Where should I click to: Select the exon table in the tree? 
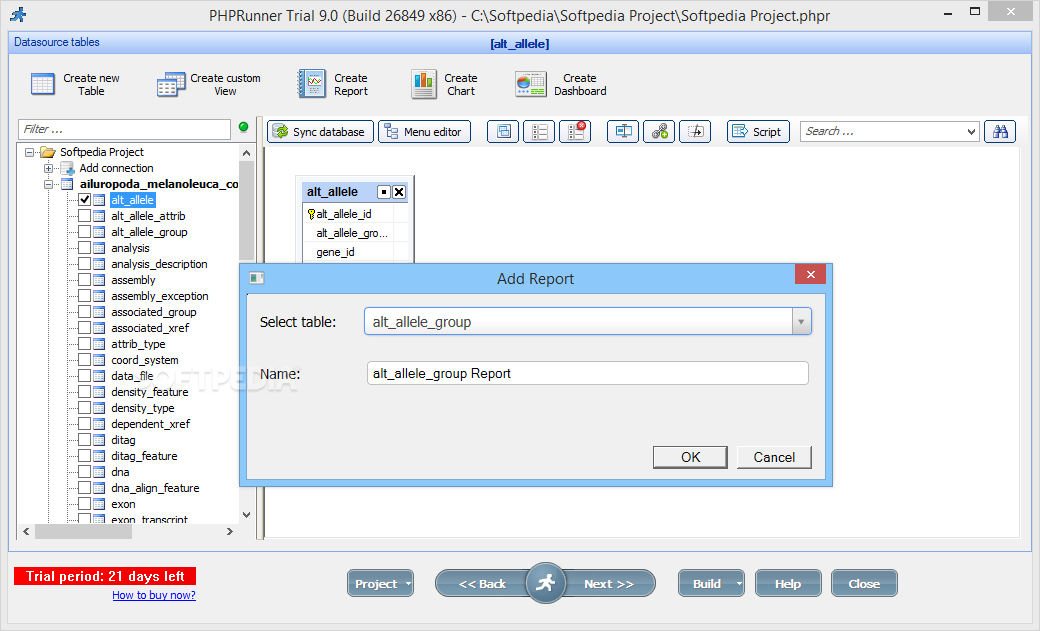123,504
